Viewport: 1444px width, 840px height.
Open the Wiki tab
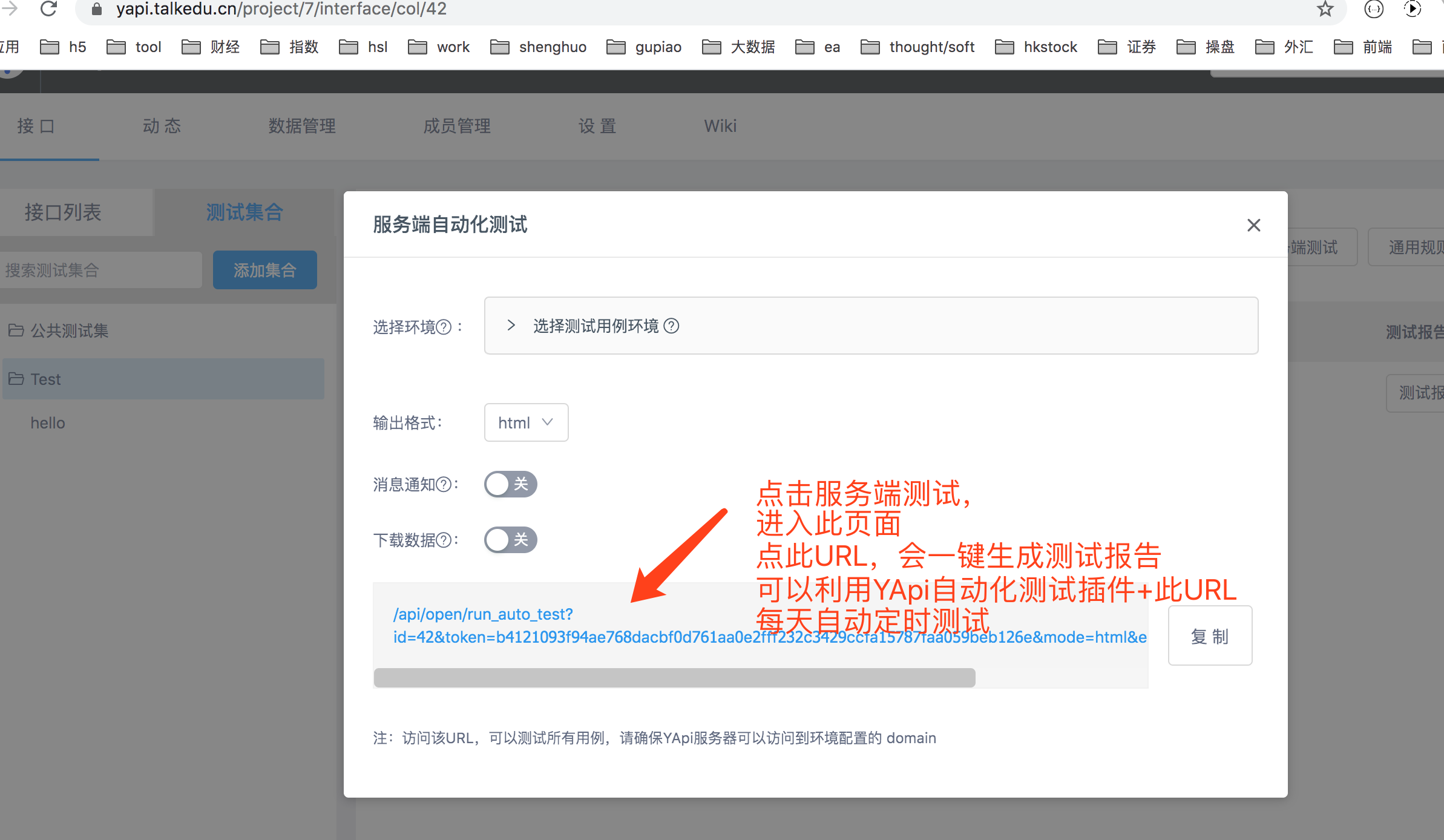click(x=720, y=126)
